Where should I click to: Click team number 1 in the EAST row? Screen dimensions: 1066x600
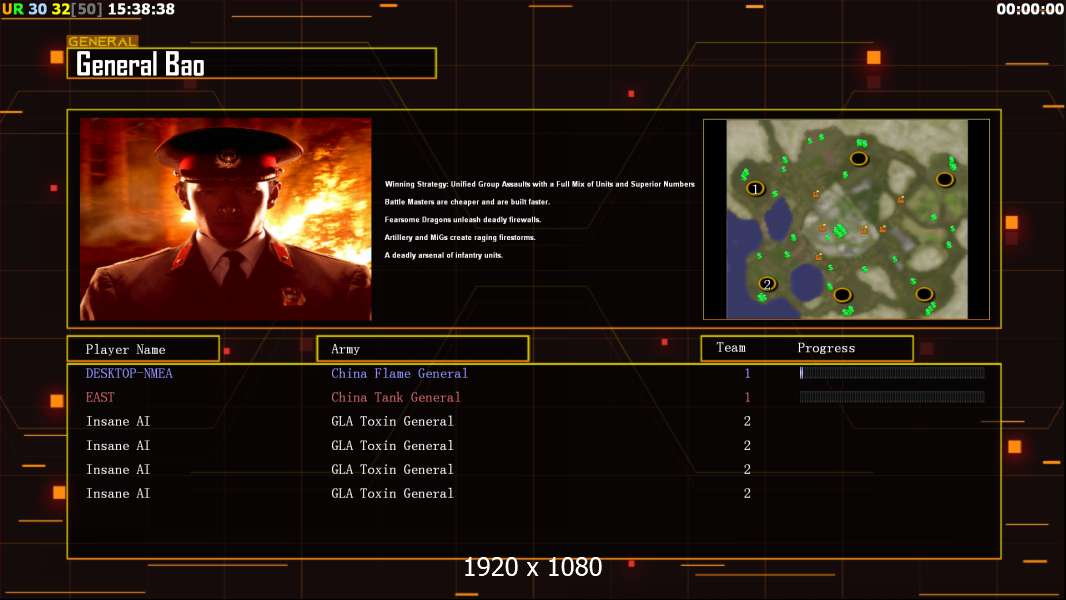(x=747, y=397)
